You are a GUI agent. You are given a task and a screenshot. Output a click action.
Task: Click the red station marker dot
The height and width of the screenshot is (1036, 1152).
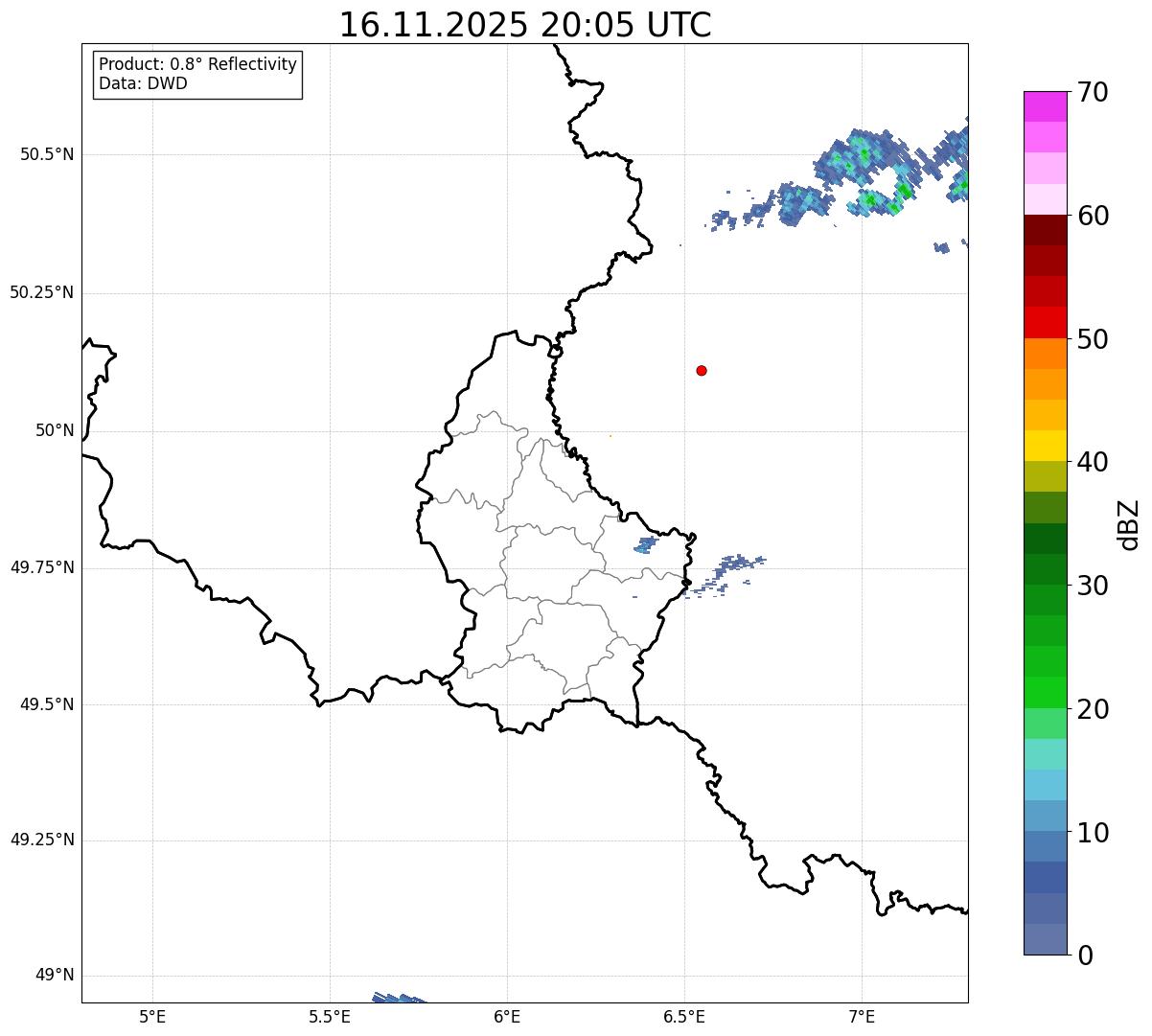pyautogui.click(x=702, y=370)
